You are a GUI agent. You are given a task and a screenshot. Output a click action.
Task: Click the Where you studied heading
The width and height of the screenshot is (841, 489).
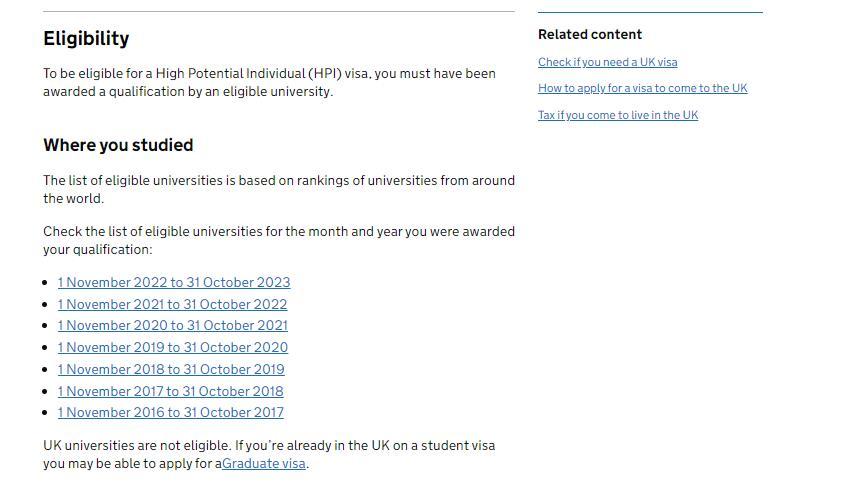coord(118,145)
